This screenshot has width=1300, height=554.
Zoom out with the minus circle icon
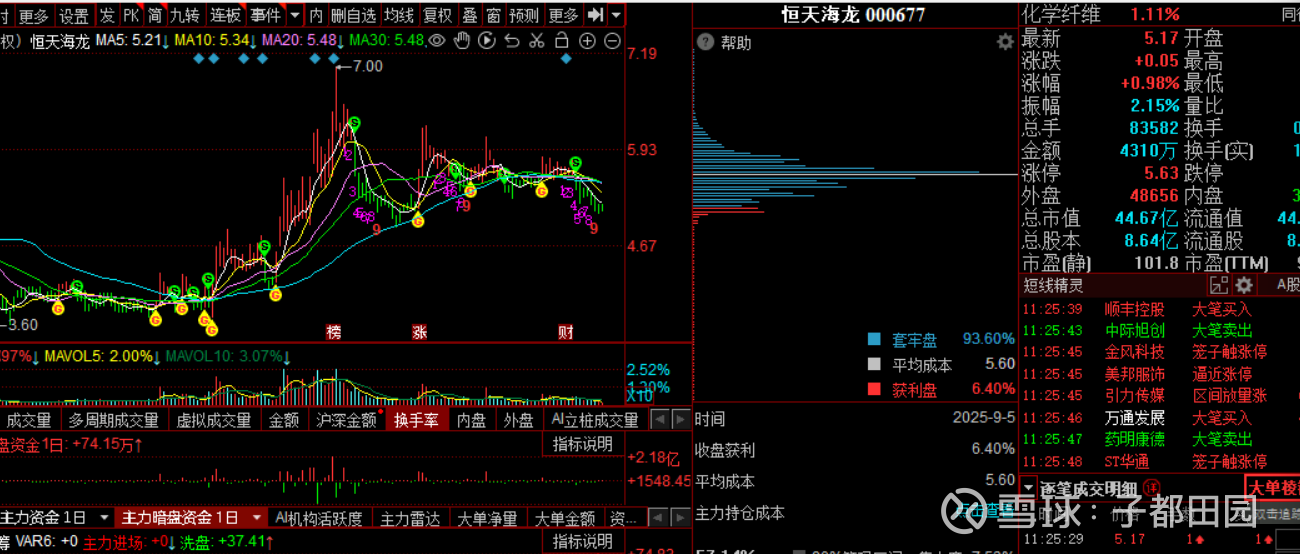click(x=612, y=41)
